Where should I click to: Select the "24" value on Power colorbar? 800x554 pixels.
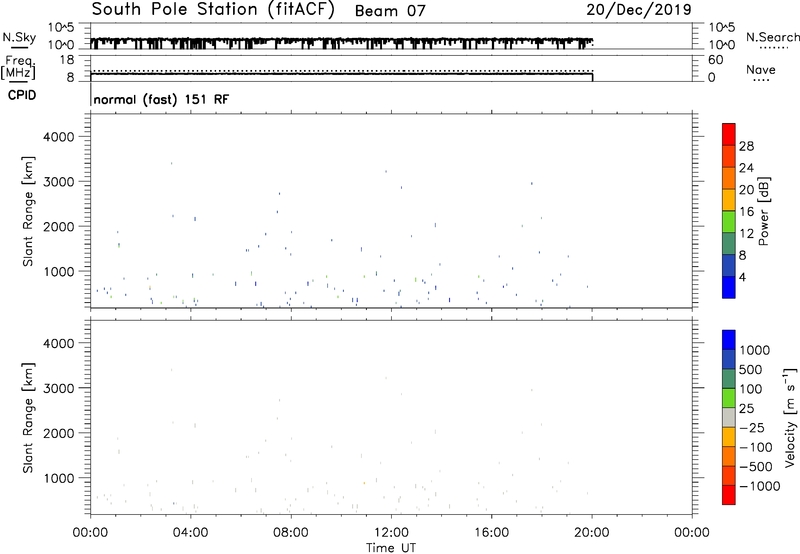[746, 168]
